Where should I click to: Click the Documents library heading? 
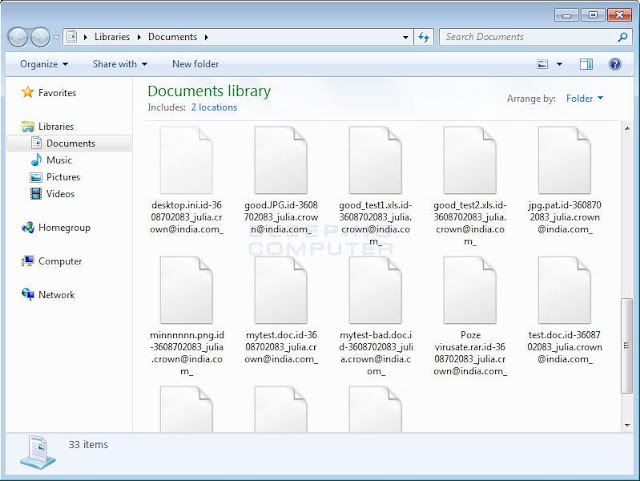click(x=209, y=91)
